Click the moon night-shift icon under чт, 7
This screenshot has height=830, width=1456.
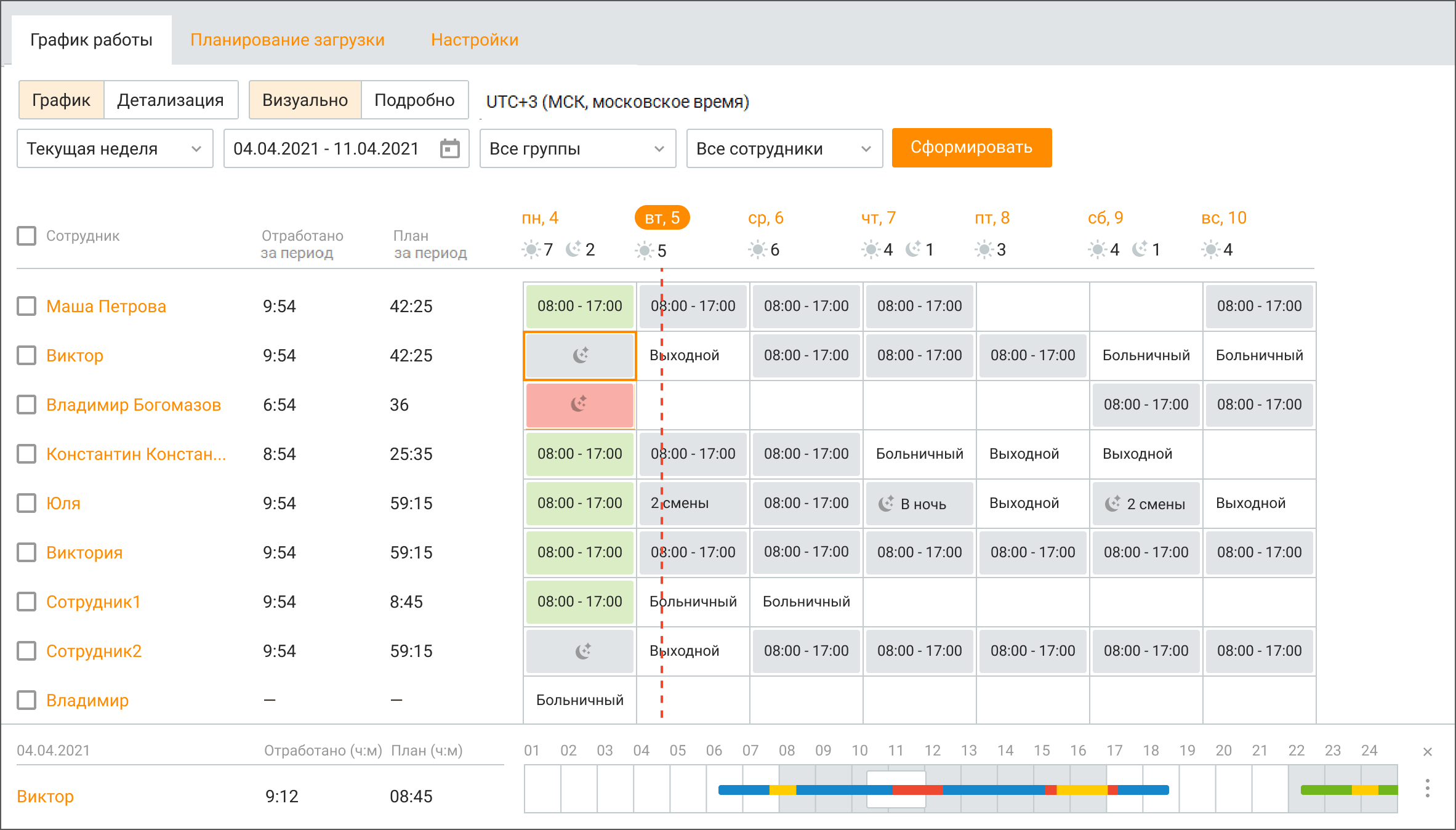pos(914,249)
